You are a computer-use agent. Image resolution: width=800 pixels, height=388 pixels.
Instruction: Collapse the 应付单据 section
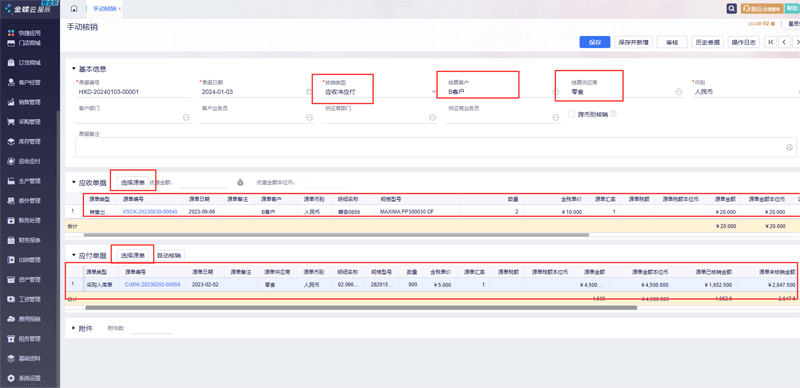coord(74,255)
